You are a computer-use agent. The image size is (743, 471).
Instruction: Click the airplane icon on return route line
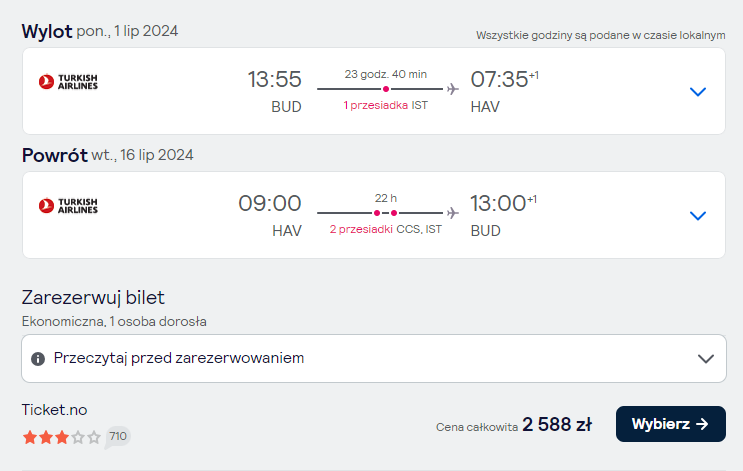pyautogui.click(x=453, y=213)
